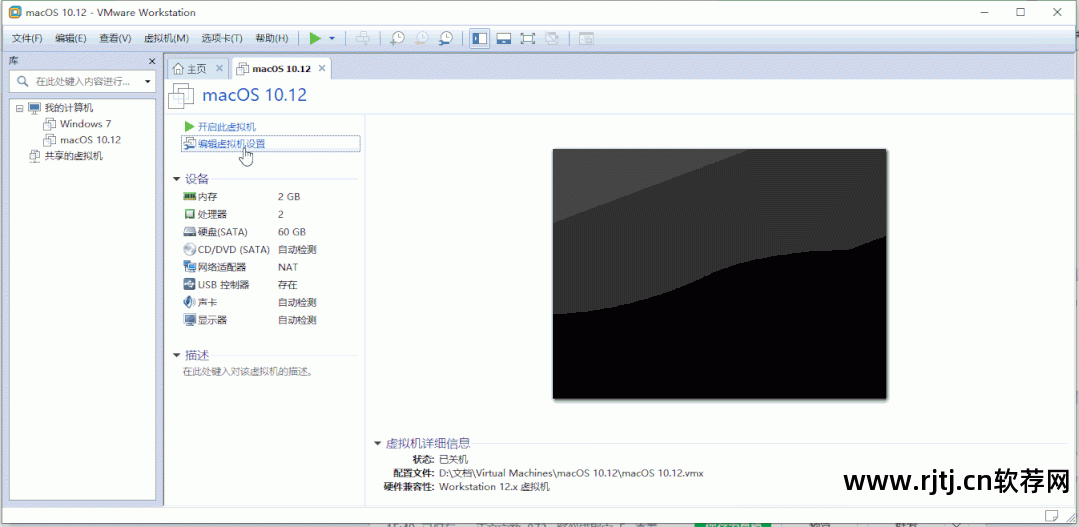
Task: Collapse the 描述 section
Action: (x=177, y=355)
